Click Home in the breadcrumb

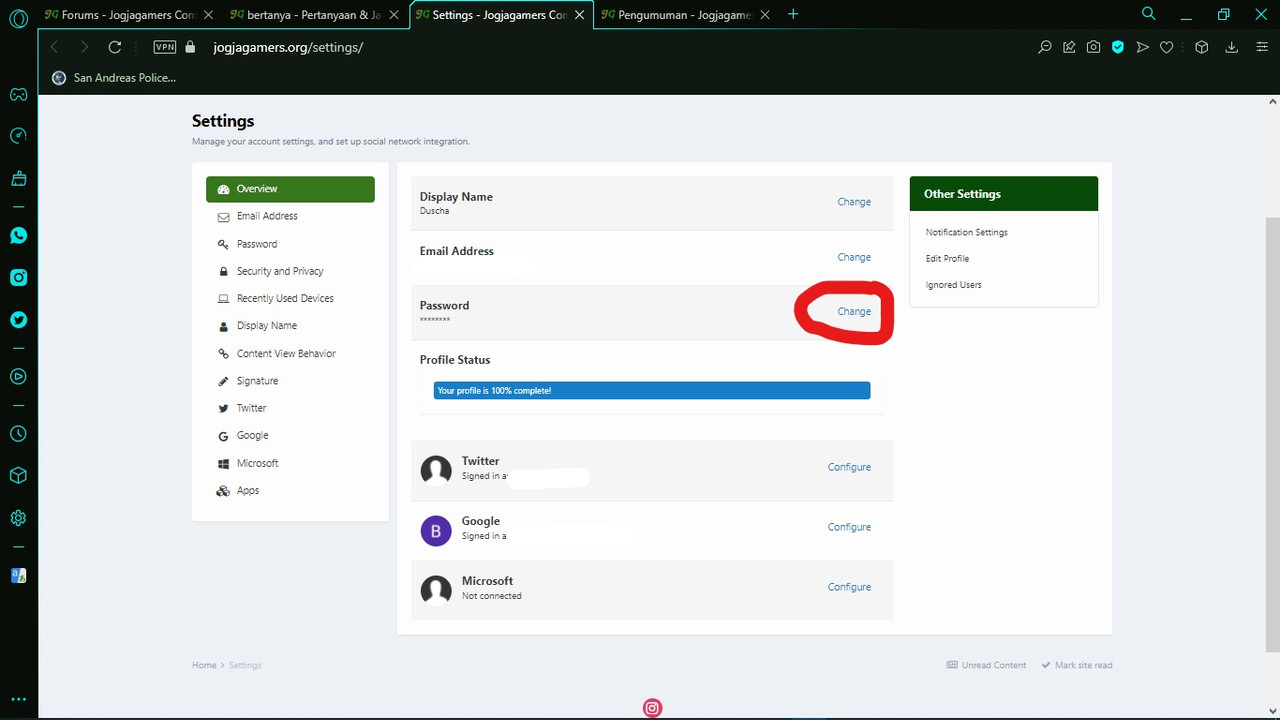[x=204, y=665]
